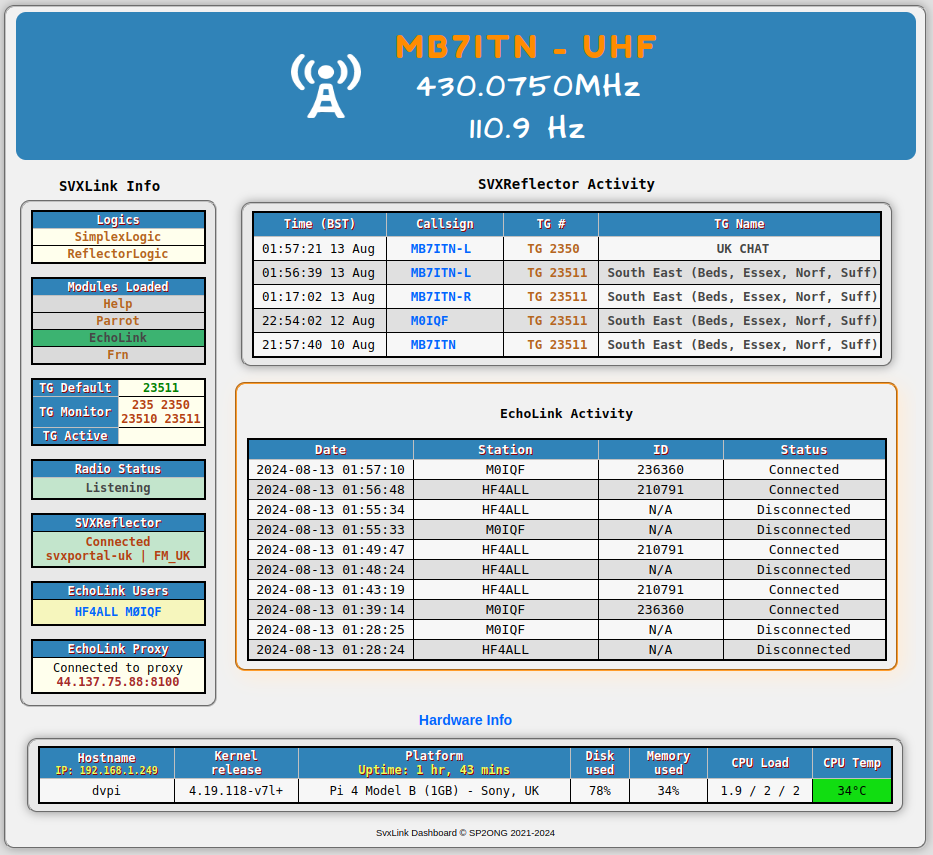The image size is (933, 855).
Task: Click the Hardware Info heading
Action: coord(465,720)
